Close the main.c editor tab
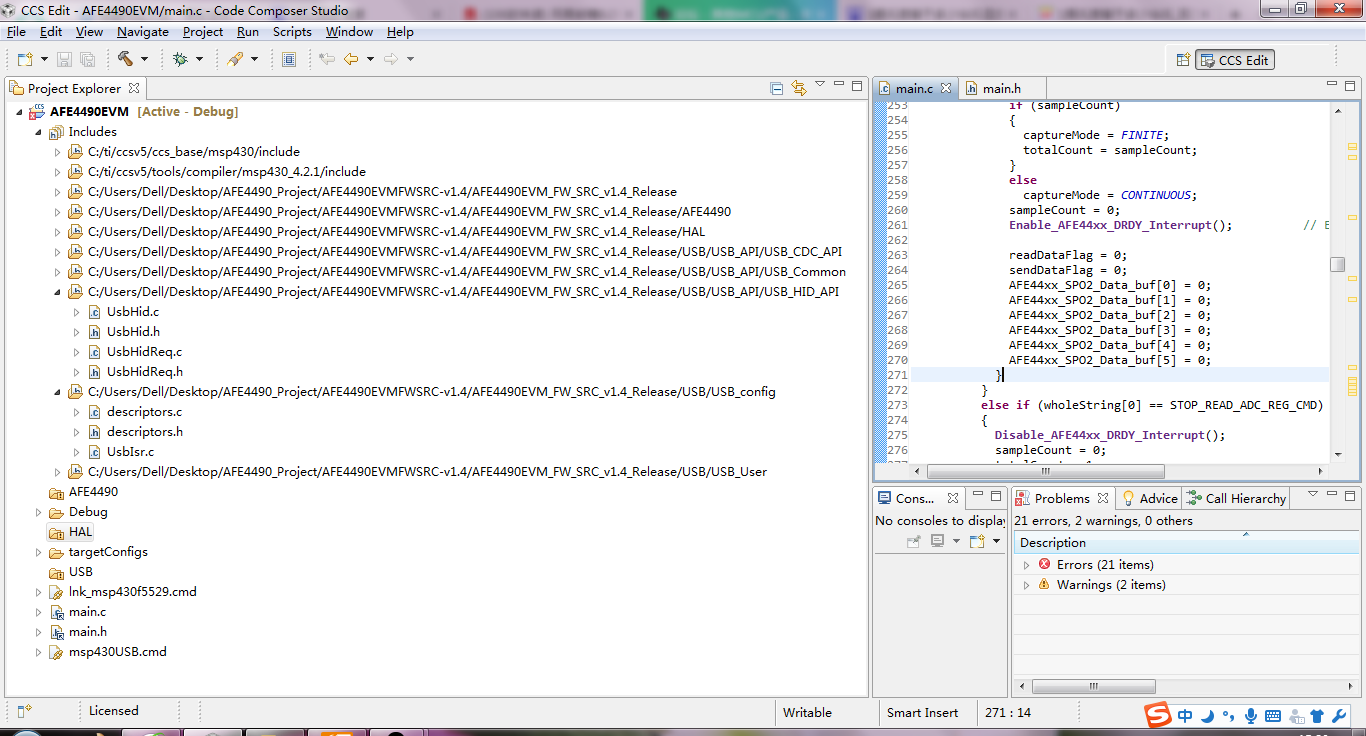This screenshot has height=736, width=1366. pyautogui.click(x=947, y=88)
